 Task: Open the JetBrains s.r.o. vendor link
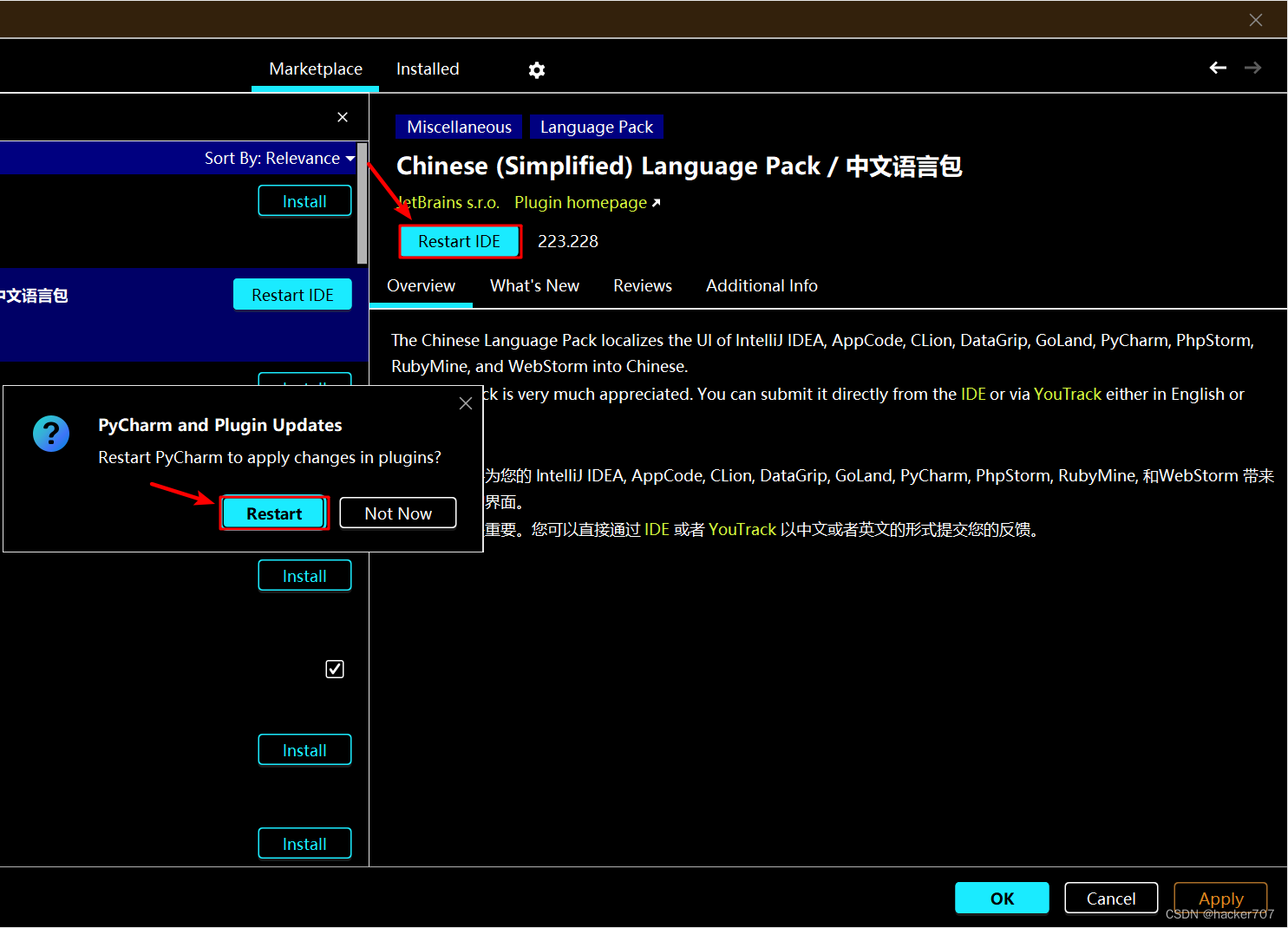[x=448, y=202]
